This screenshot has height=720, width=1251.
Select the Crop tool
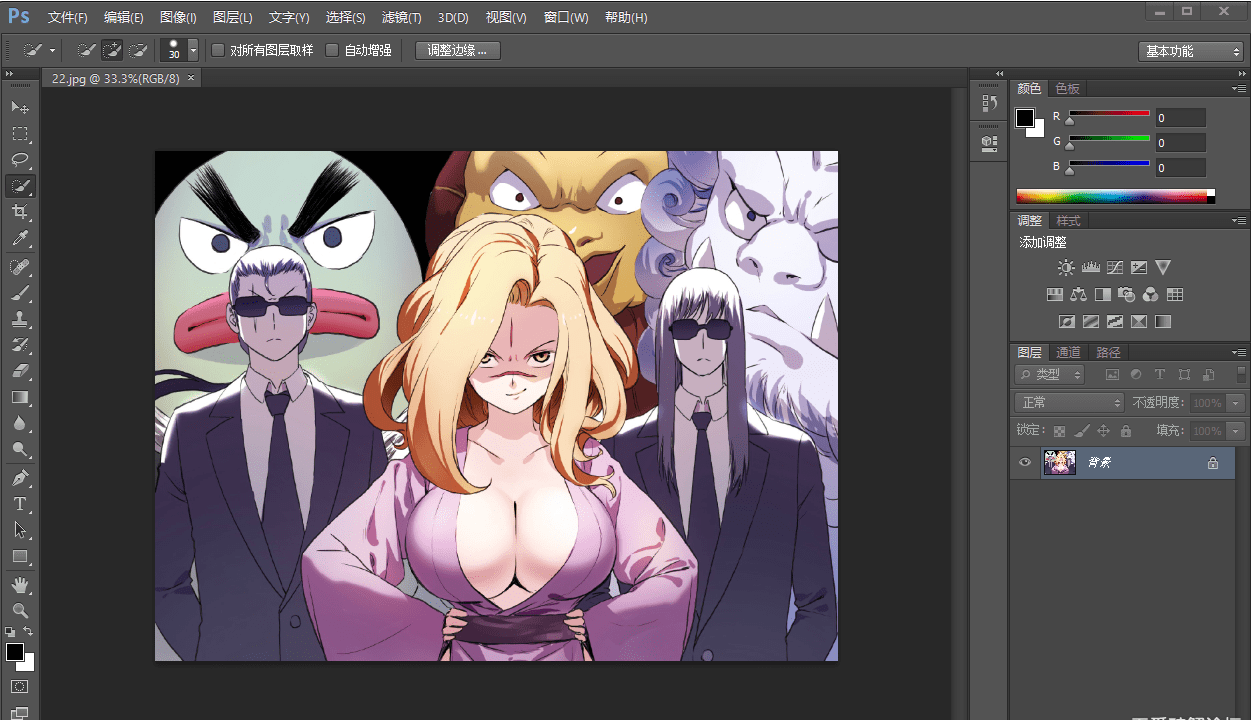(20, 212)
